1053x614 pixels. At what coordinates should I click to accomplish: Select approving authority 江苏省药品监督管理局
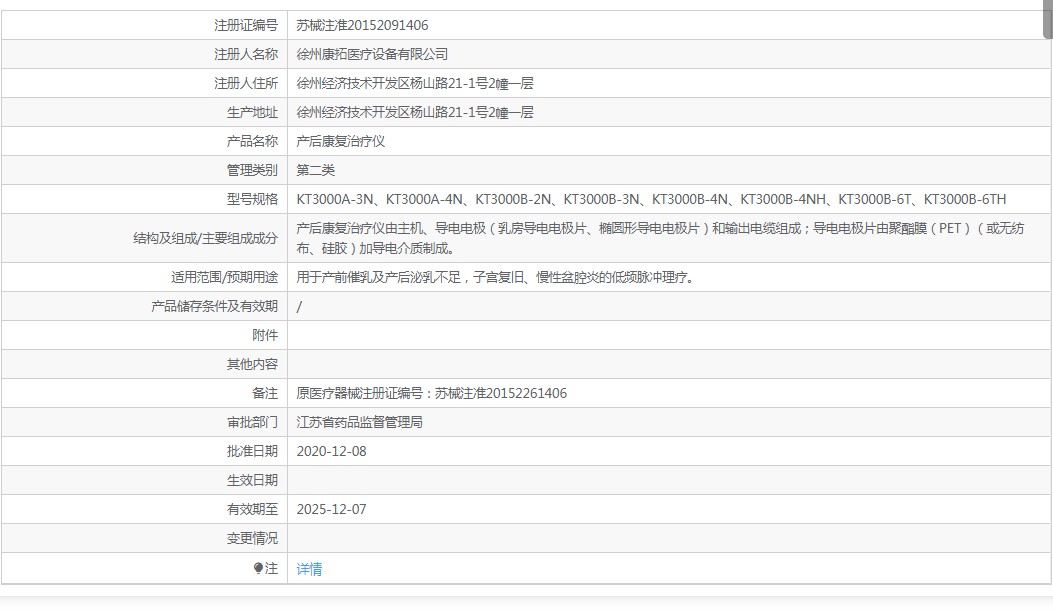[359, 422]
